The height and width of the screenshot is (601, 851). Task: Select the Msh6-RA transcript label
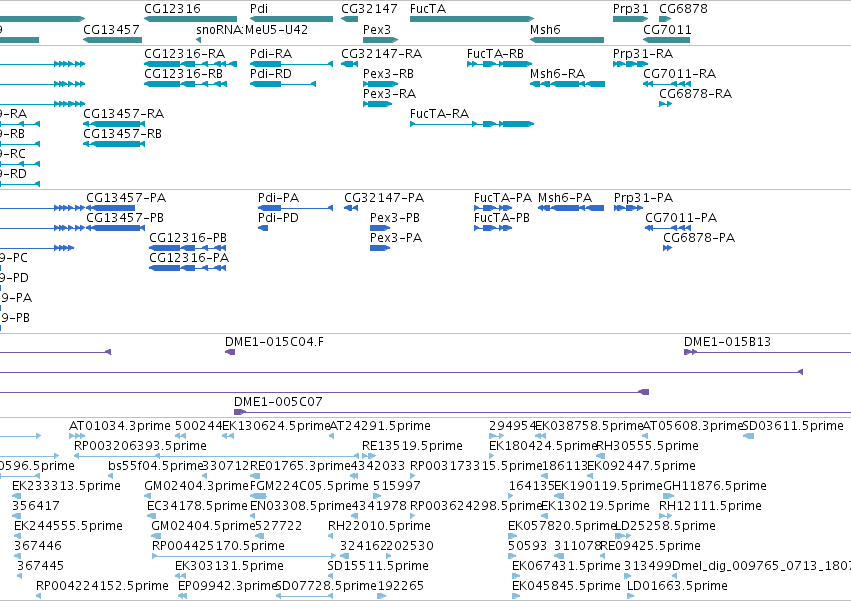coord(557,73)
